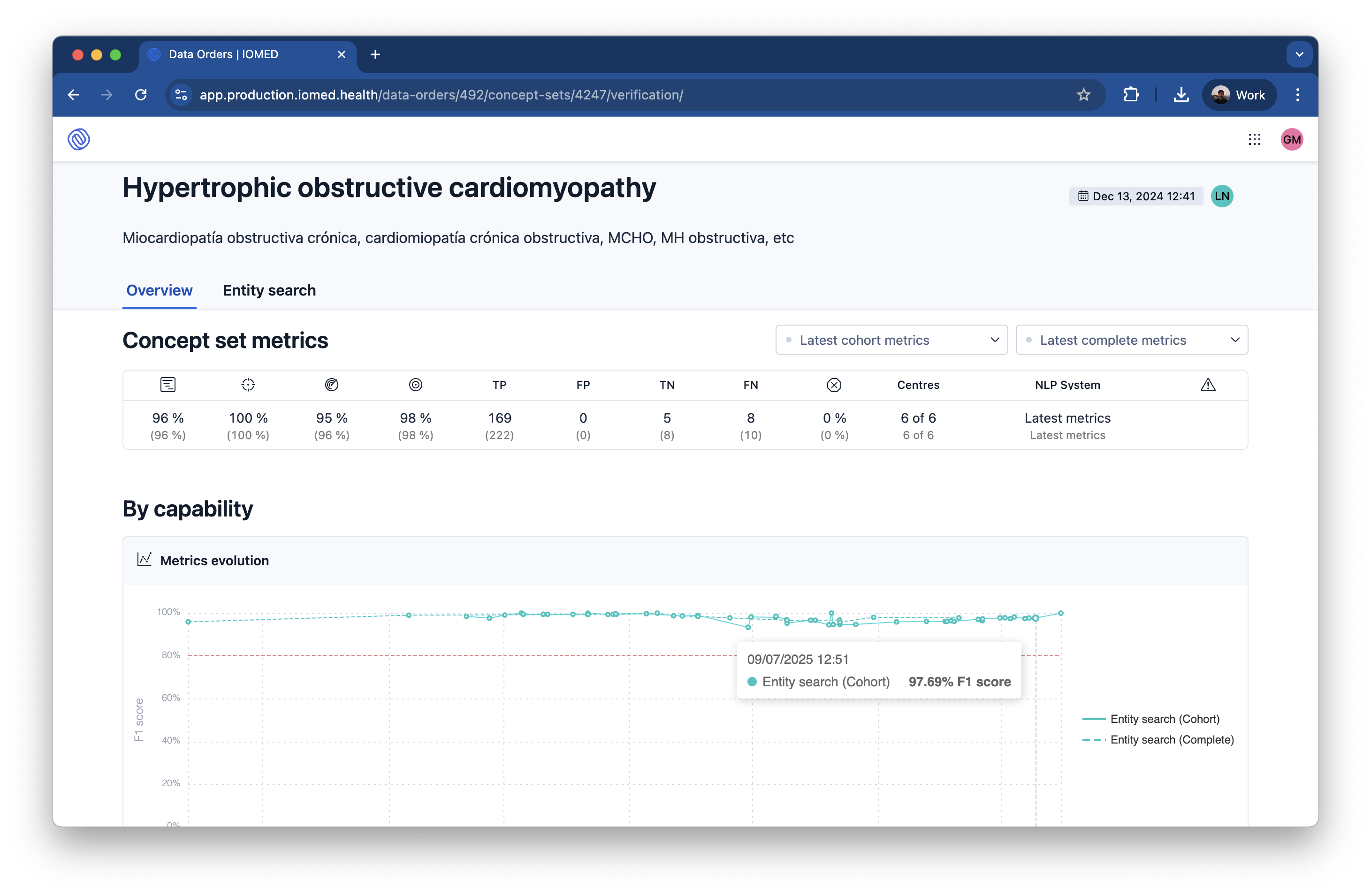This screenshot has width=1371, height=896.
Task: Click the bullseye target icon above 98%
Action: point(415,385)
